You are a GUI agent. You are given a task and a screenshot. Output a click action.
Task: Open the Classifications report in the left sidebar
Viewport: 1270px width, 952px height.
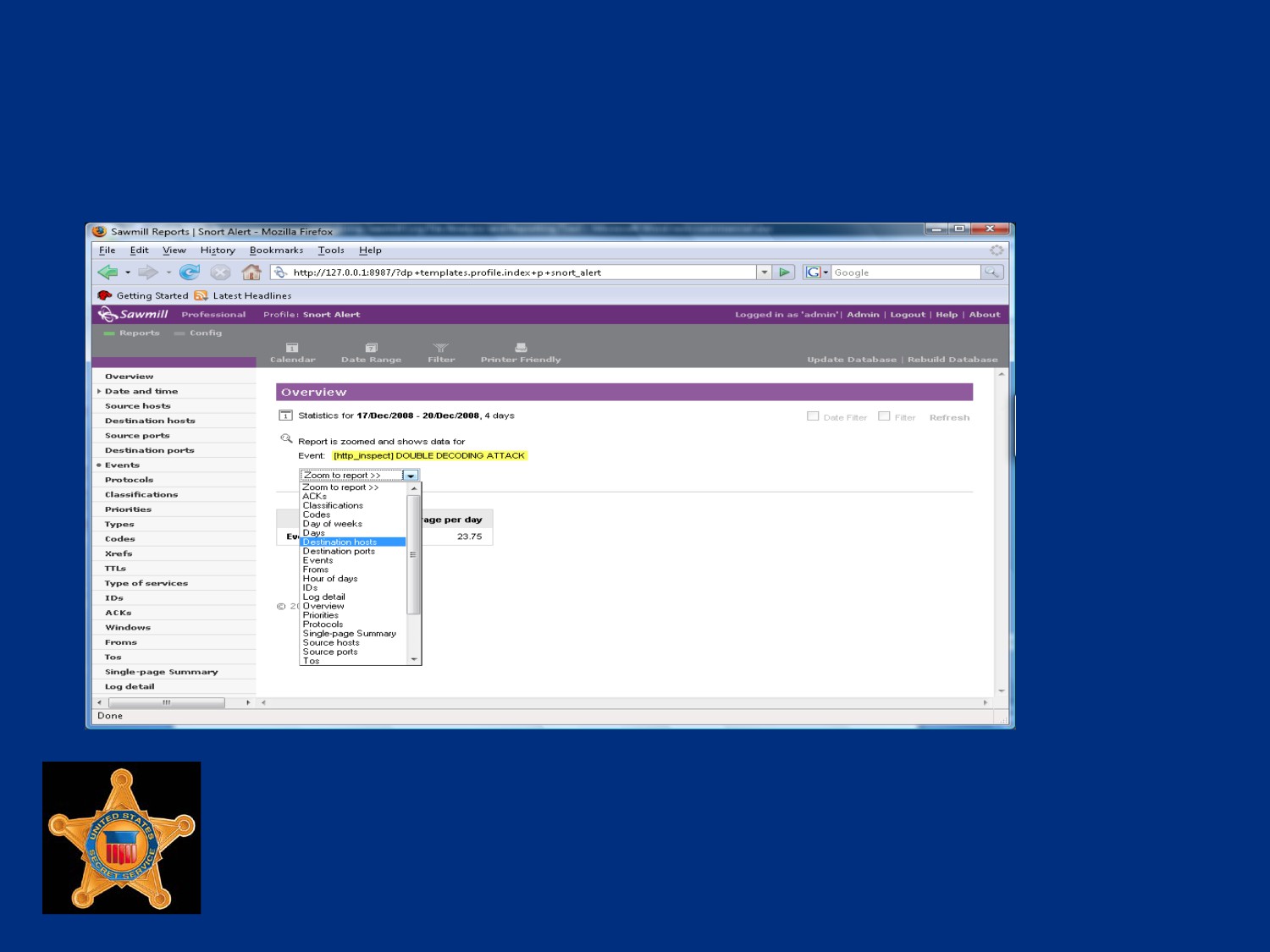coord(141,494)
